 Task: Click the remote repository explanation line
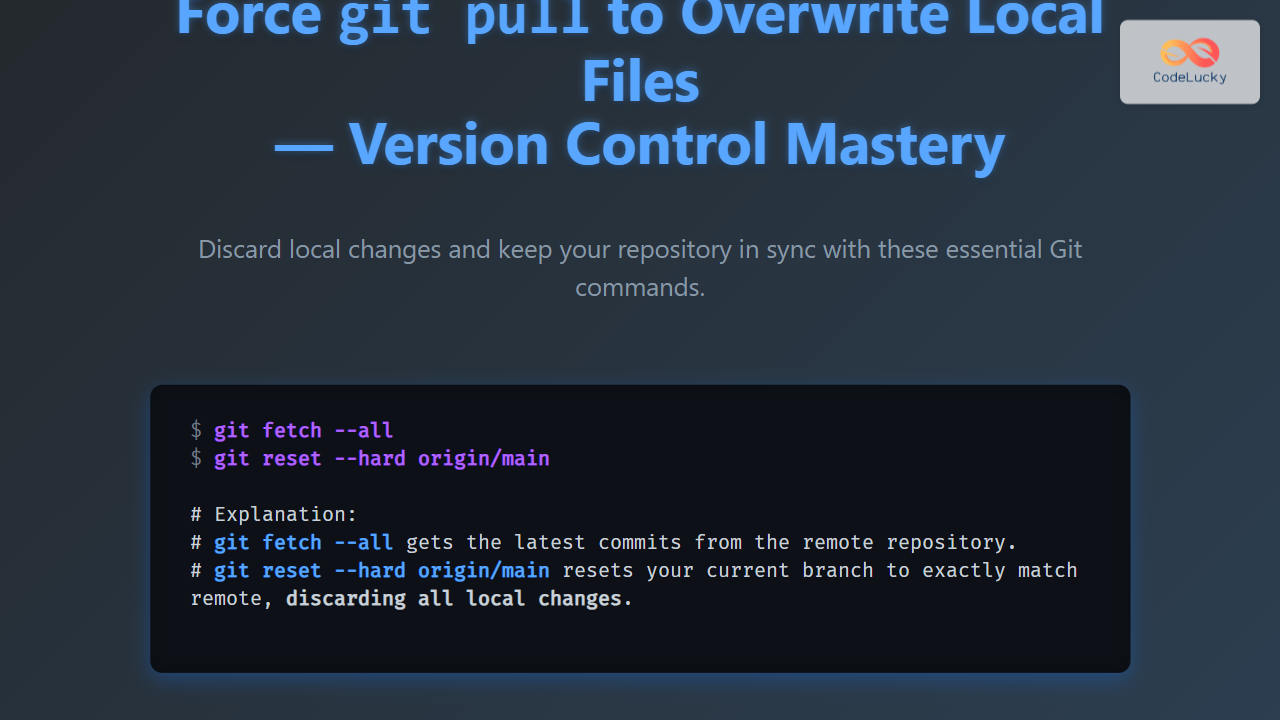pos(603,542)
